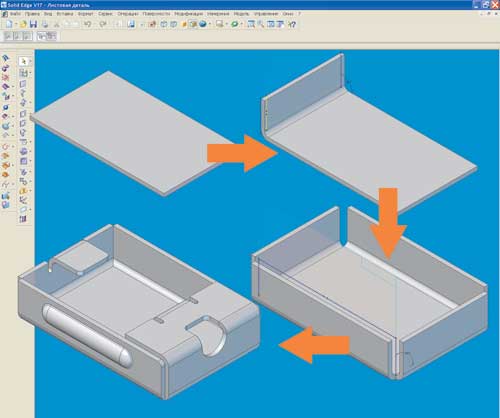Image resolution: width=500 pixels, height=418 pixels.
Task: Expand the dropdown beside the green rotate icon
Action: (241, 24)
